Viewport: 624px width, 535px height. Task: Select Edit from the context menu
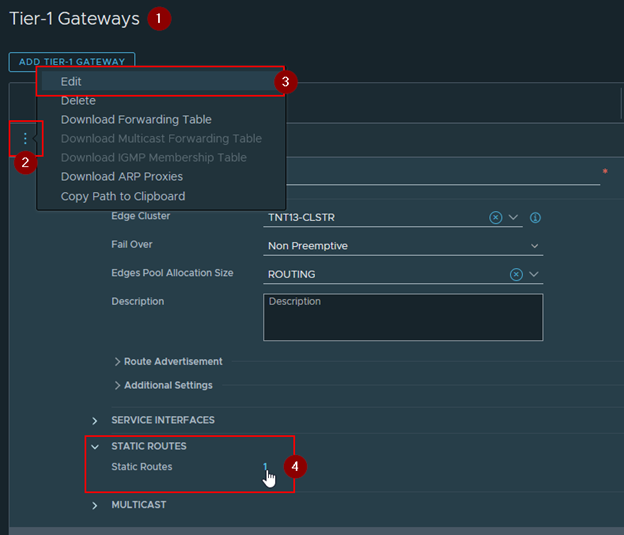pos(71,82)
